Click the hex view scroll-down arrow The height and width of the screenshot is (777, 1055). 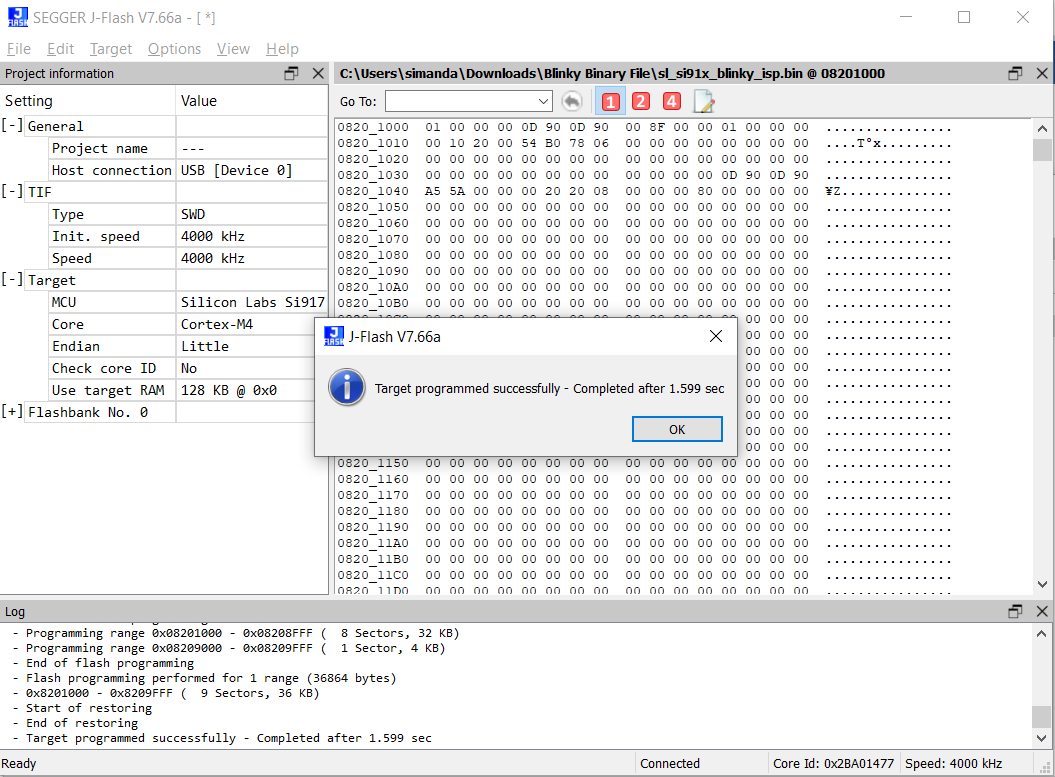click(x=1042, y=584)
